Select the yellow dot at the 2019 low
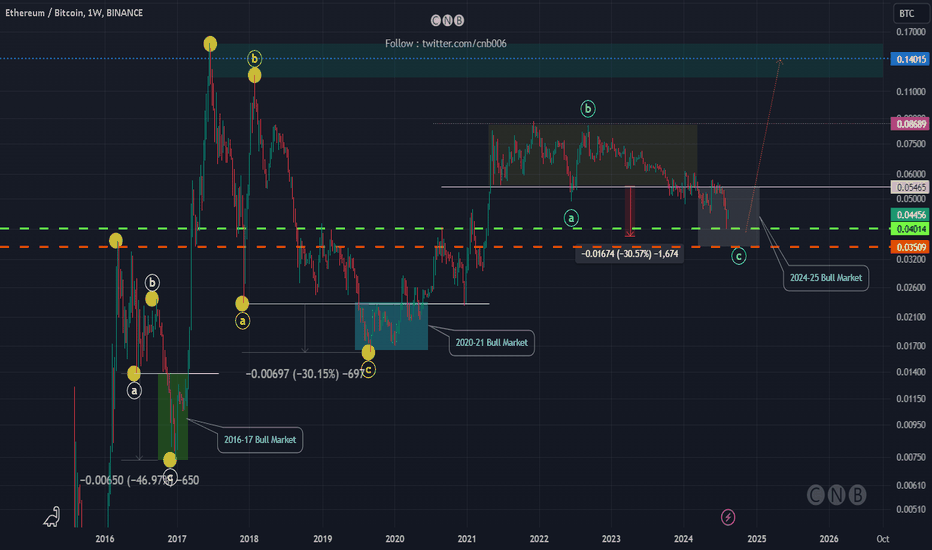This screenshot has width=932, height=550. pyautogui.click(x=368, y=353)
